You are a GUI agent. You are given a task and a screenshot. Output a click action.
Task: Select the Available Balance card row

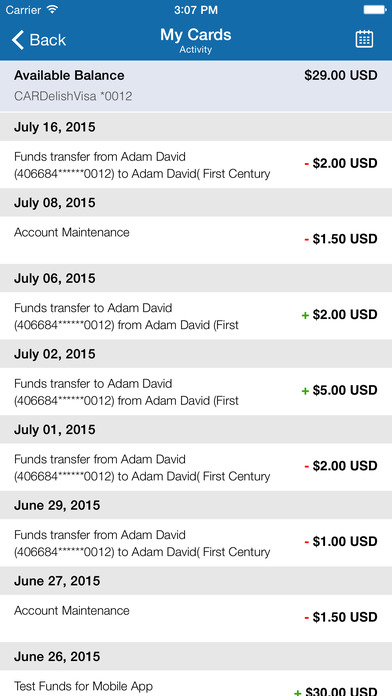point(196,86)
